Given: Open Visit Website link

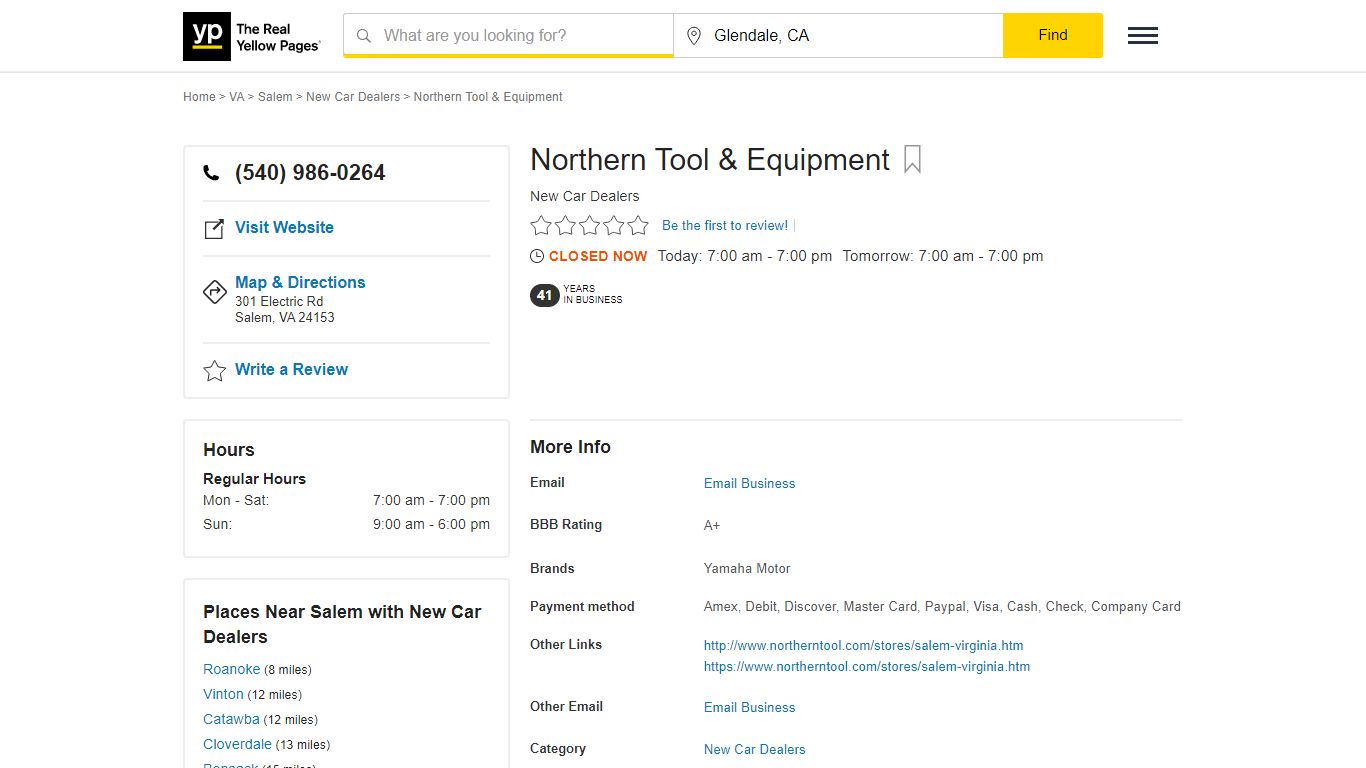Looking at the screenshot, I should click(x=284, y=227).
